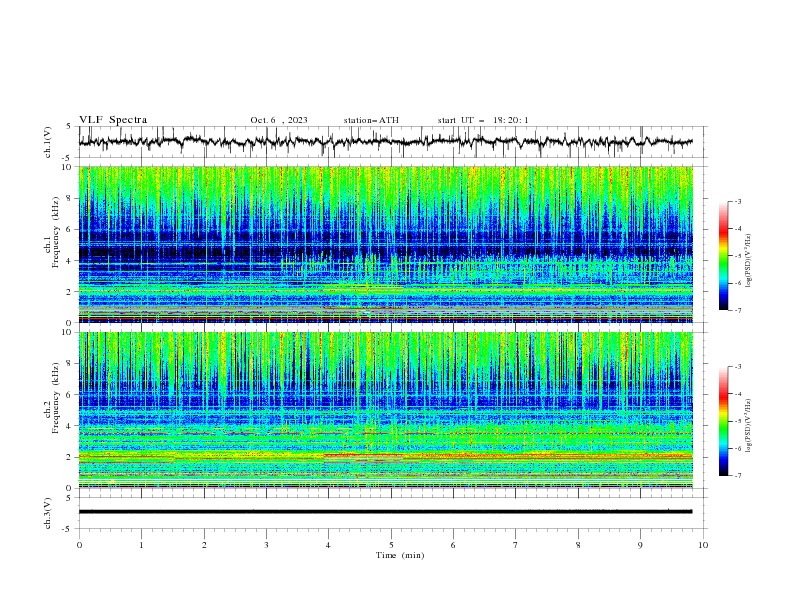Click the ch.2 "Frequency (kHz)" axis label
Viewport: 792px width, 612px height.
pos(56,397)
